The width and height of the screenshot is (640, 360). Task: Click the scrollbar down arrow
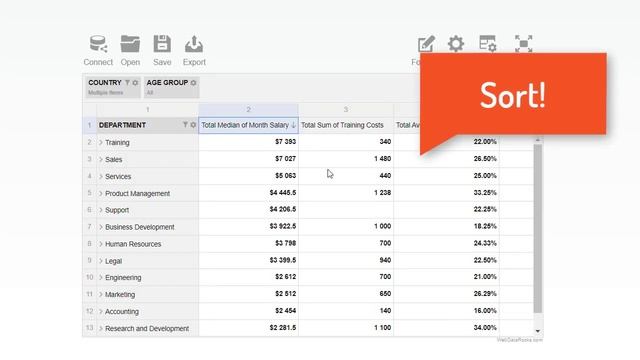[538, 331]
